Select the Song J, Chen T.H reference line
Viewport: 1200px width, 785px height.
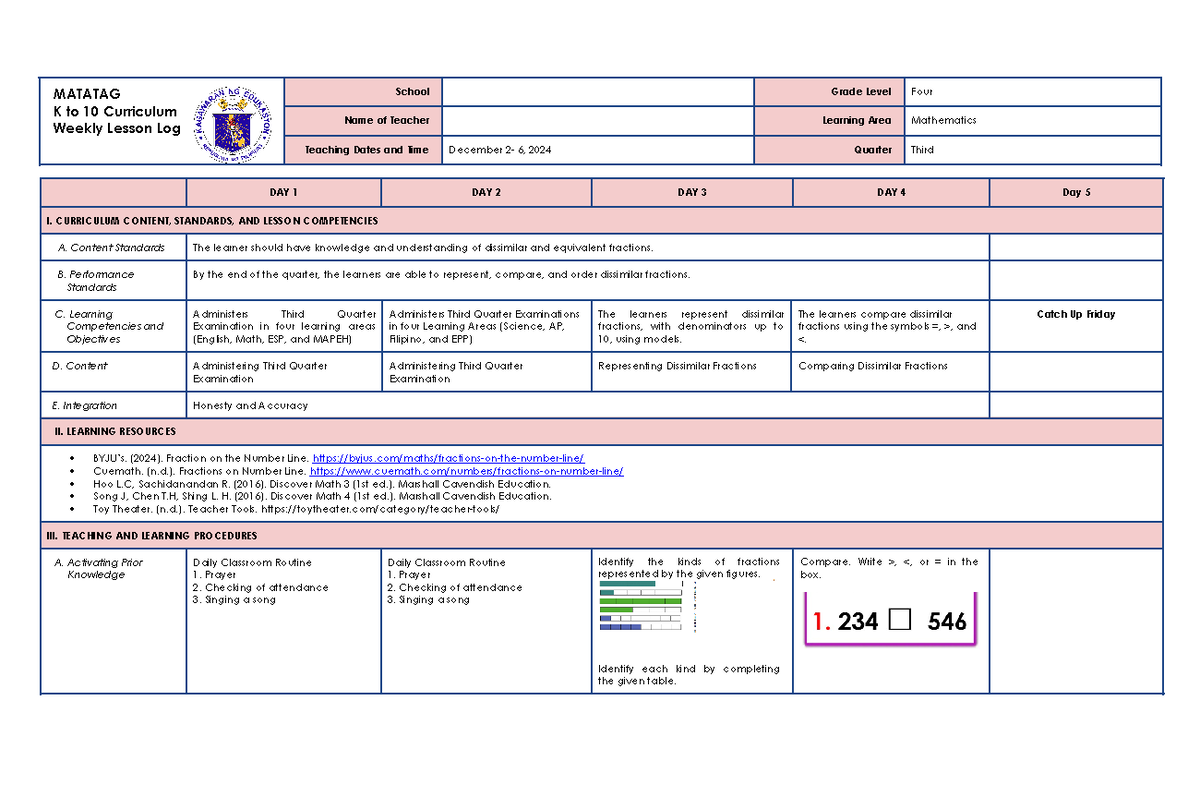point(322,496)
